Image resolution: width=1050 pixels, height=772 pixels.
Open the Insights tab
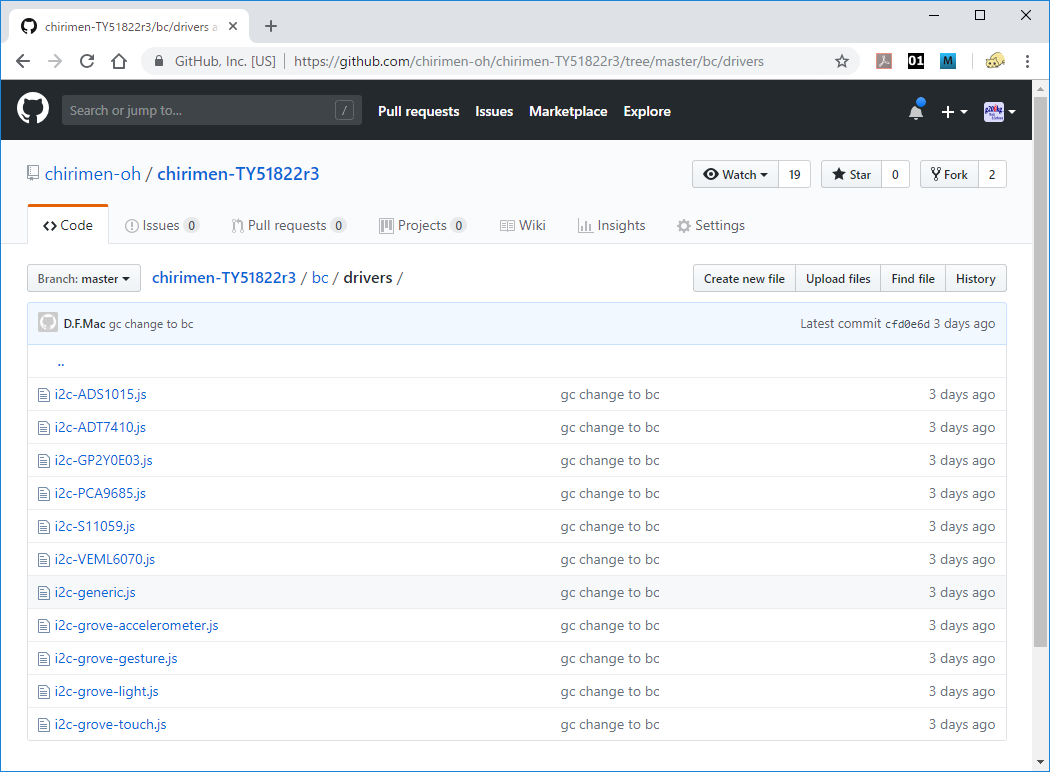(x=611, y=225)
